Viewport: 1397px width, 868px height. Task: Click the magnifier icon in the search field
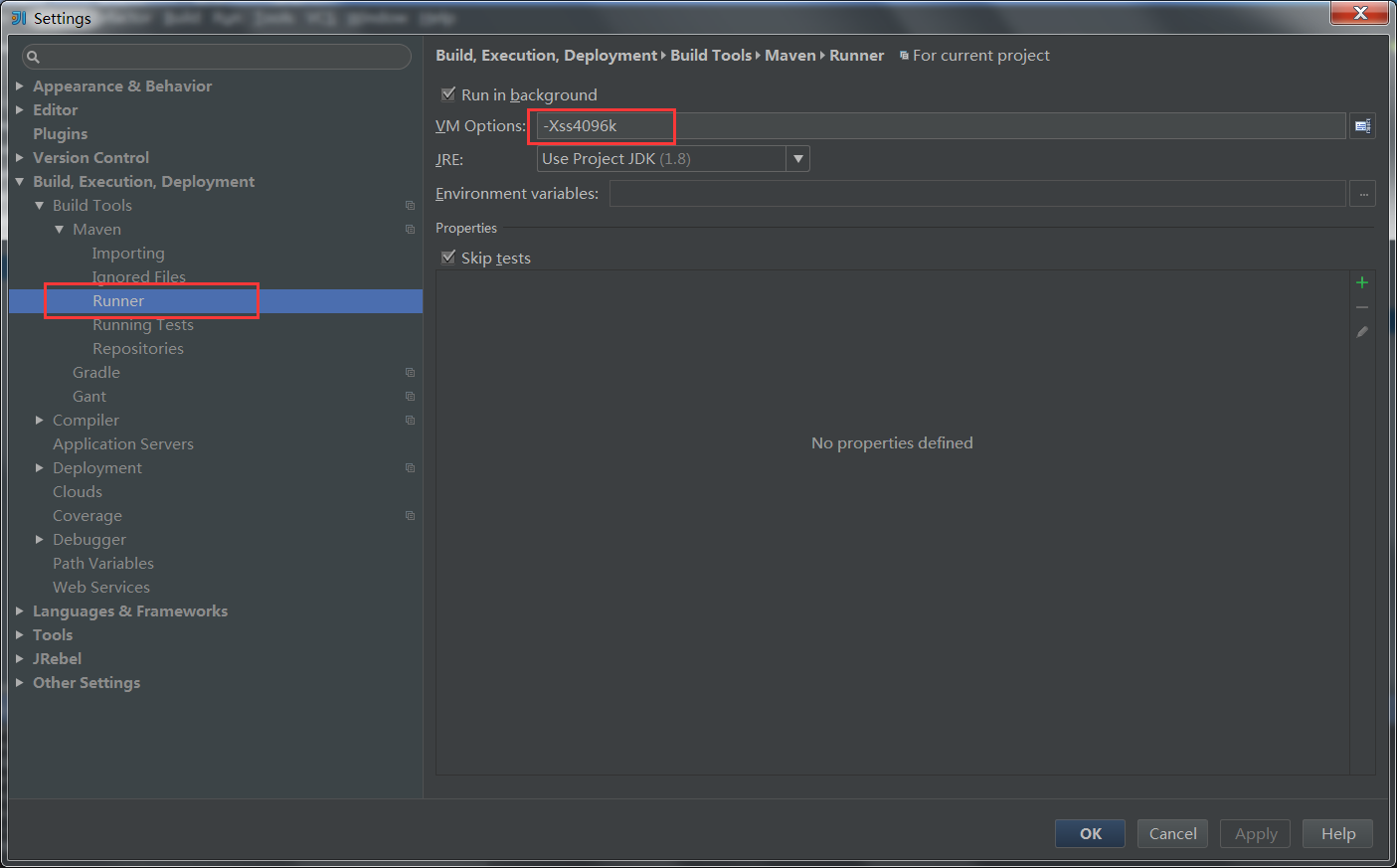[33, 57]
